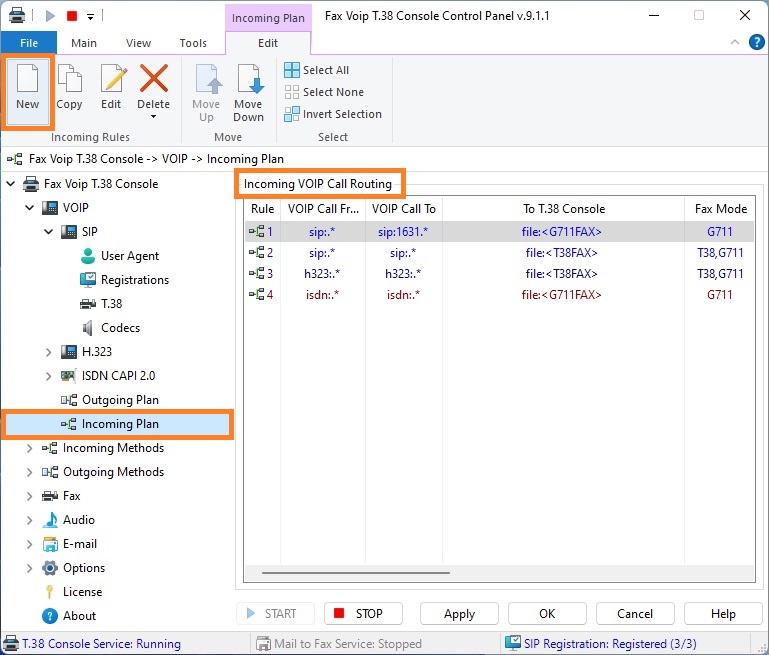Expand the Incoming Methods tree node
Image resolution: width=769 pixels, height=655 pixels.
30,448
